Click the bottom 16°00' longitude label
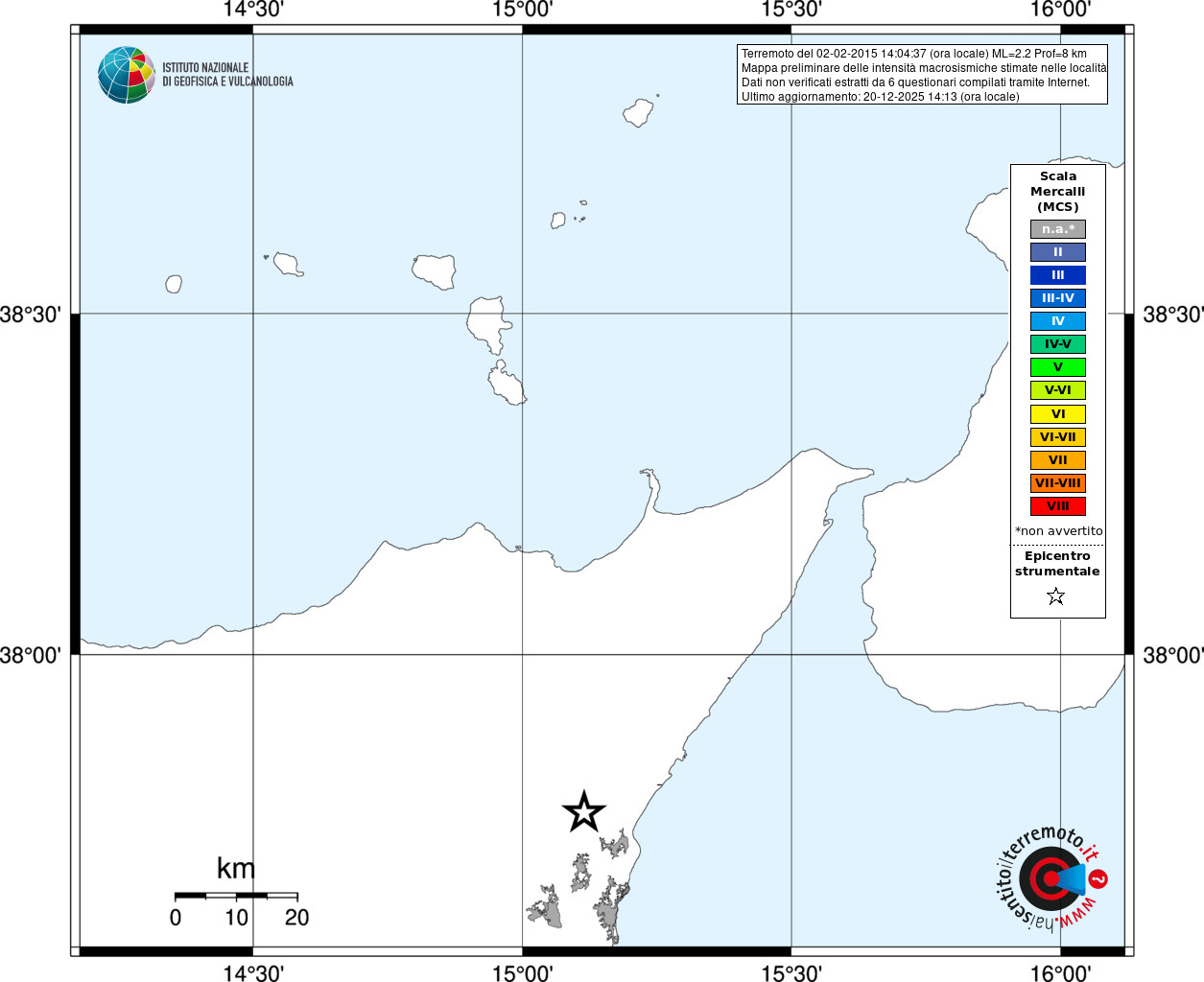This screenshot has height=982, width=1204. point(1061,972)
